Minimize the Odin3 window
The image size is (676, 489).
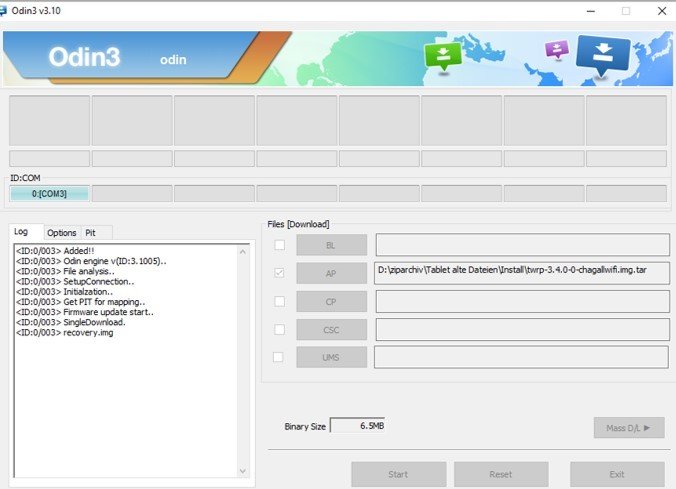(591, 11)
